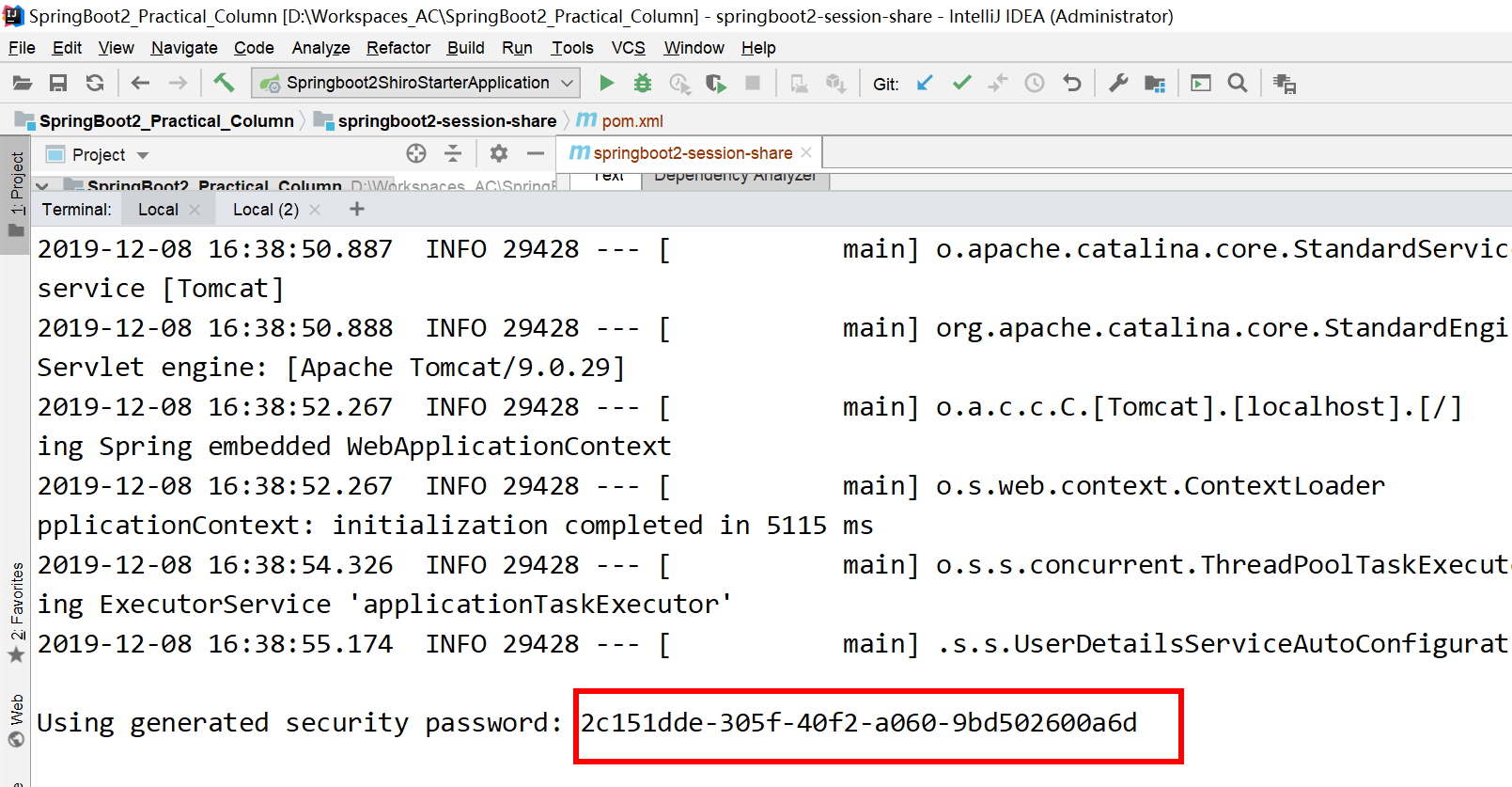This screenshot has height=787, width=1512.
Task: Run the application with the green play icon
Action: coord(606,84)
